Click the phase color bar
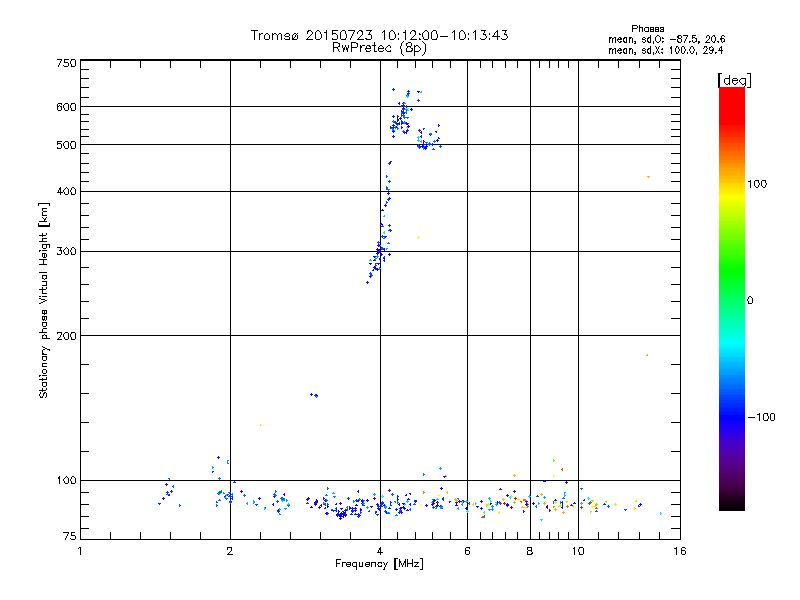 tap(732, 298)
